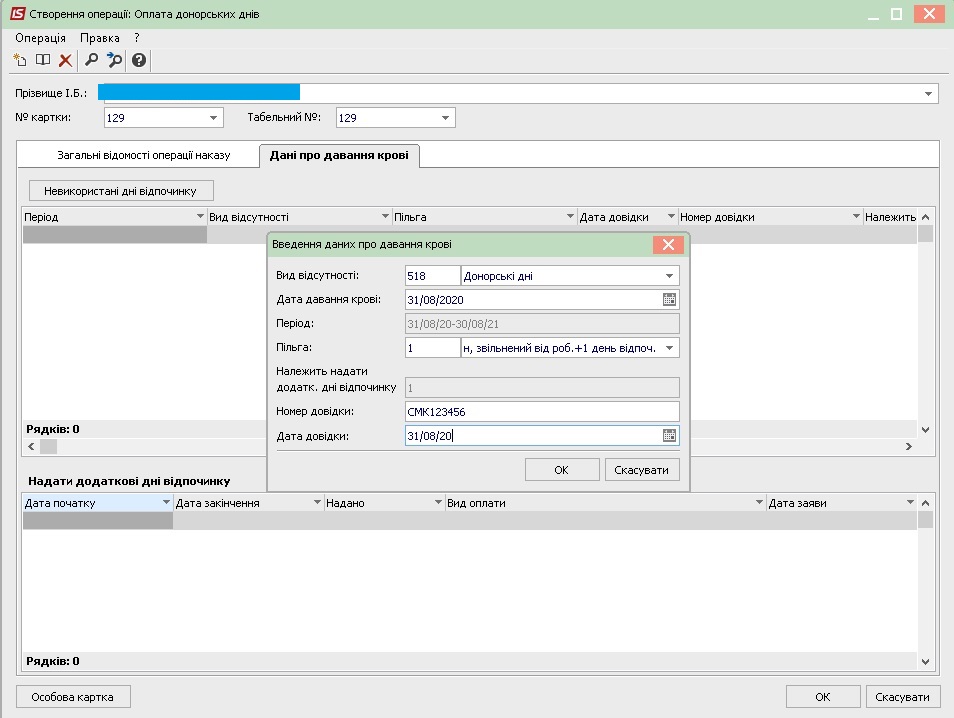The height and width of the screenshot is (718, 954).
Task: Open the Вид оплати column filter arrow
Action: (759, 503)
